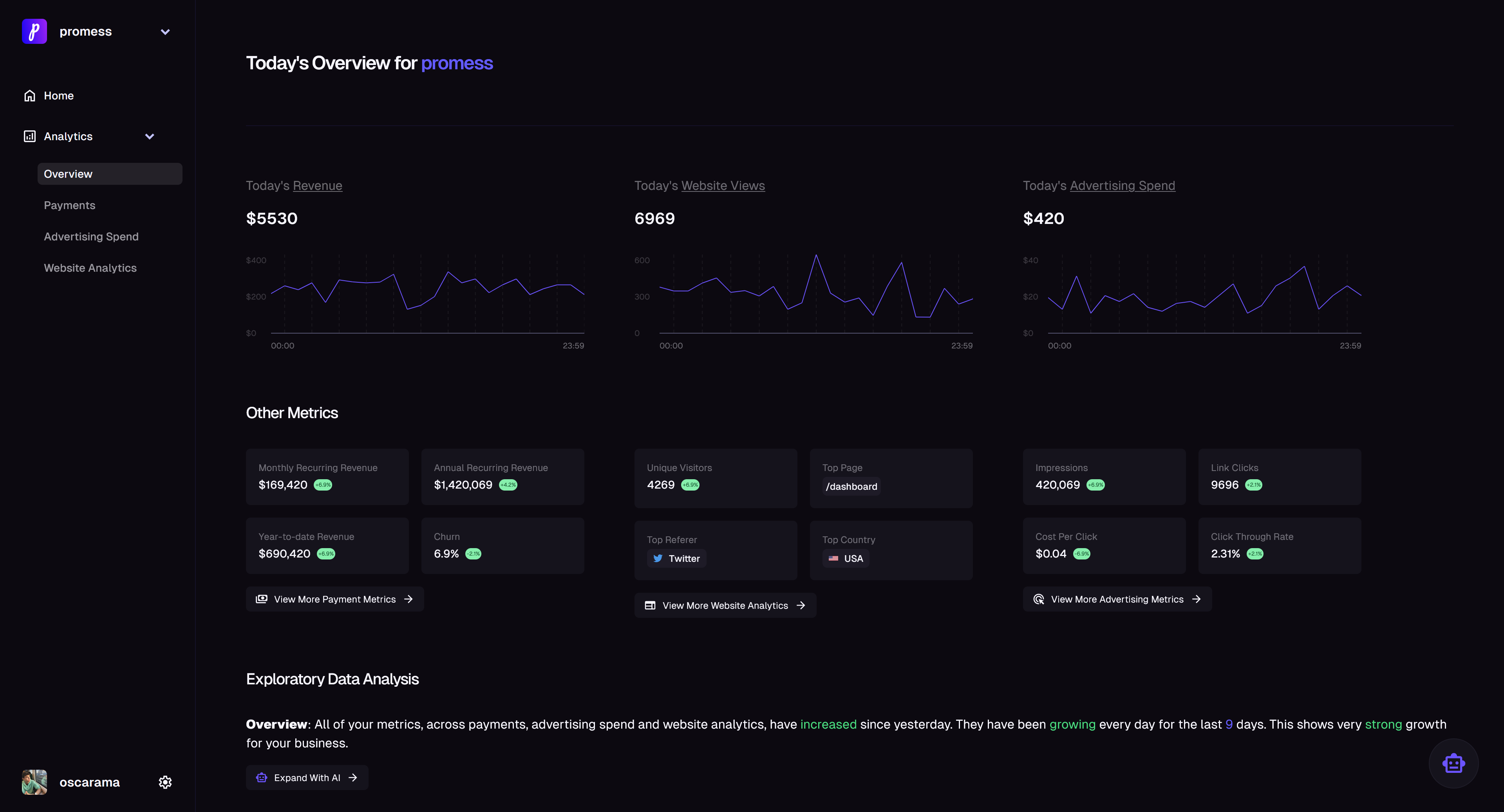The image size is (1504, 812).
Task: Collapse the Analytics menu chevron
Action: click(150, 137)
